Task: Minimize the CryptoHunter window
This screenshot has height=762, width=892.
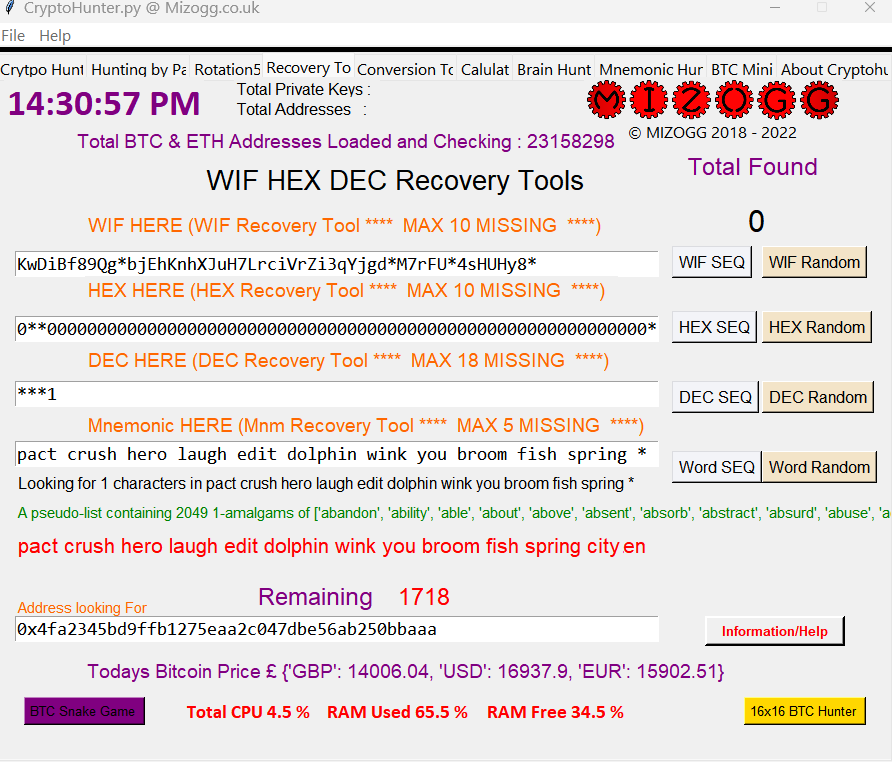Action: coord(774,7)
